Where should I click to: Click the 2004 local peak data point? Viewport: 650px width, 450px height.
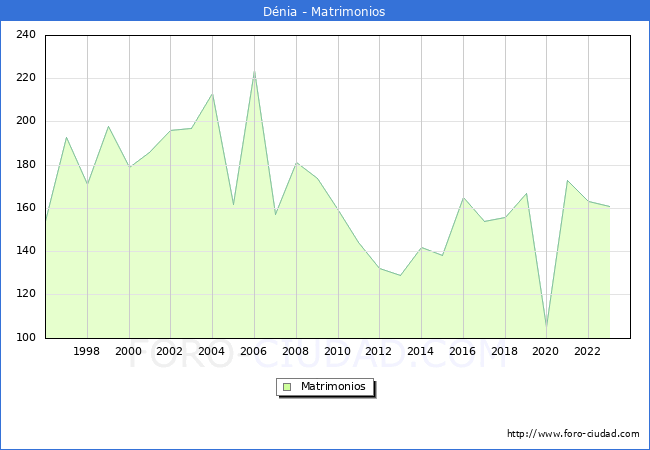click(212, 94)
